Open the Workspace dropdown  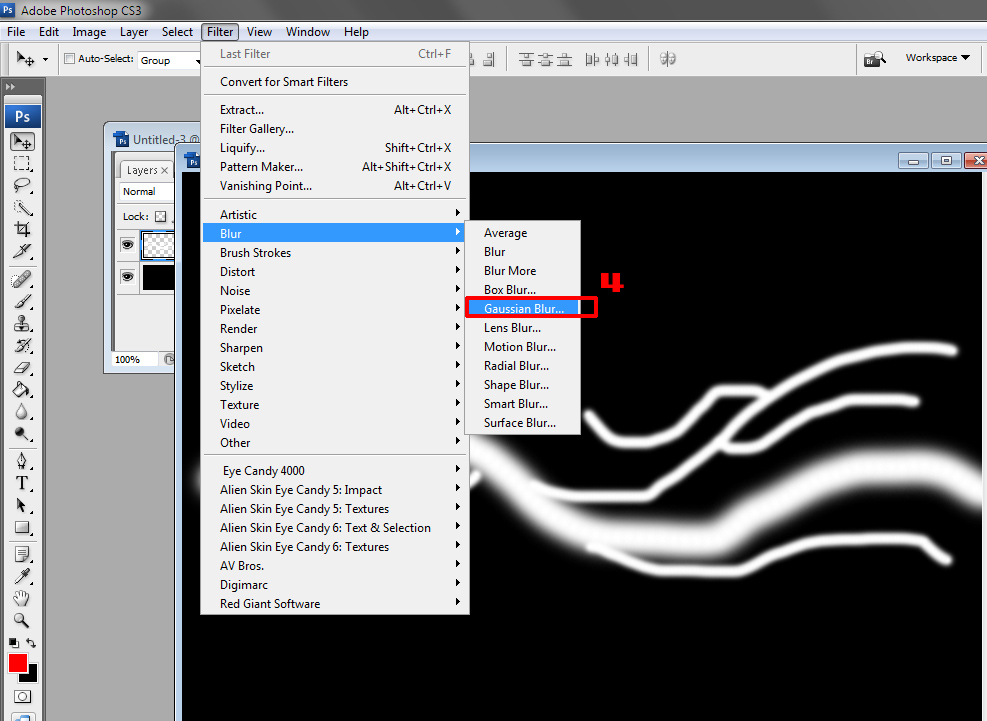pos(937,57)
